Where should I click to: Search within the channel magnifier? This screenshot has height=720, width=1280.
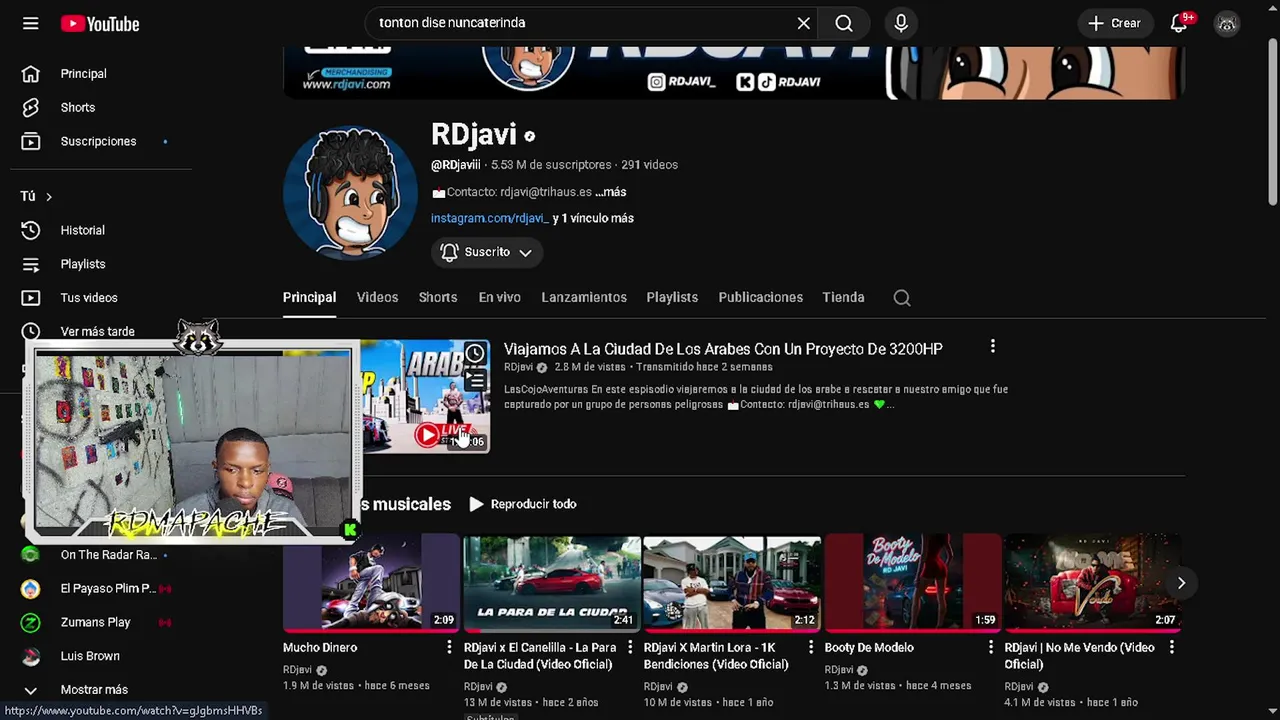coord(902,297)
